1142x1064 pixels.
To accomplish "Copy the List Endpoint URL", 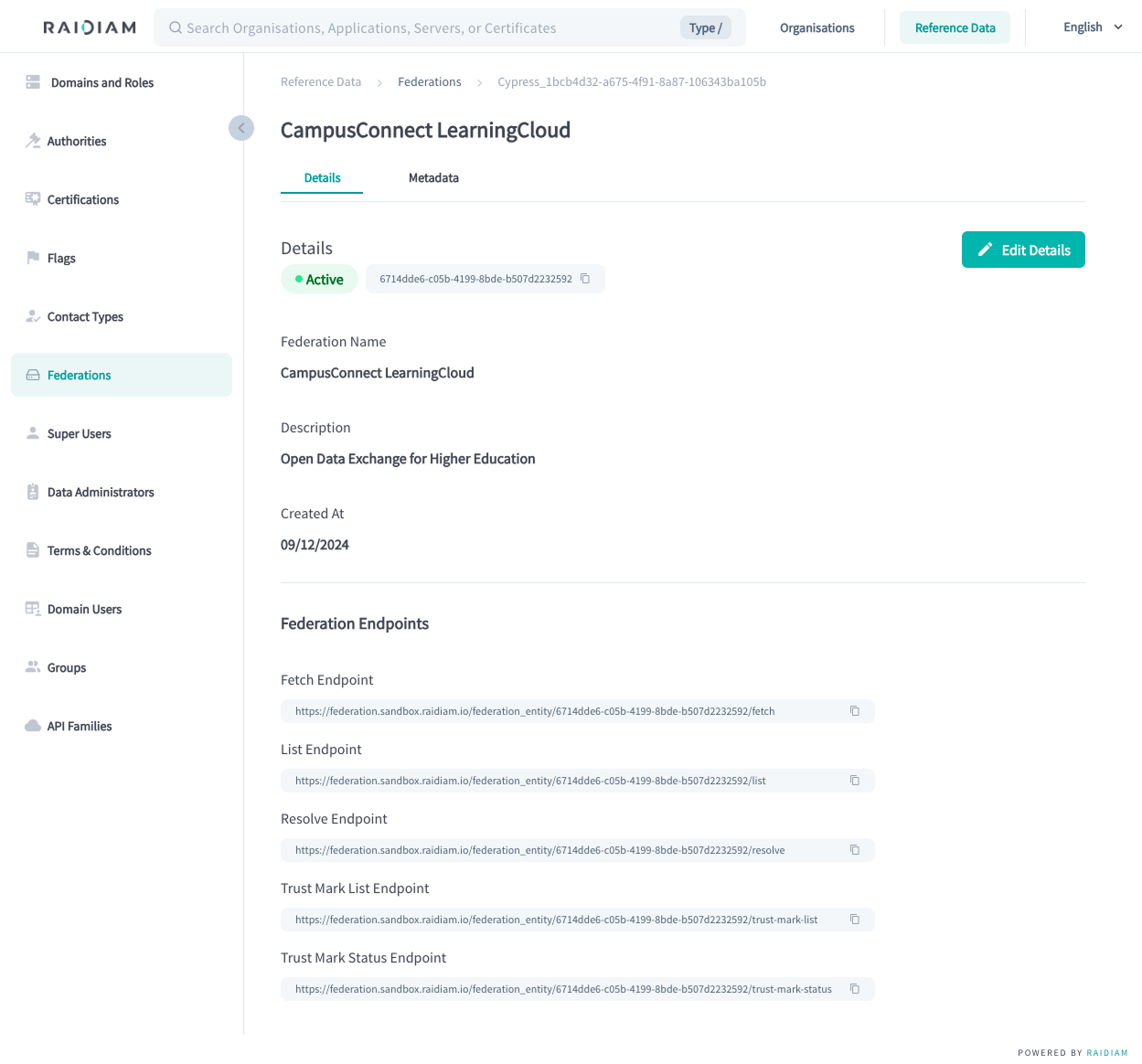I will [855, 781].
